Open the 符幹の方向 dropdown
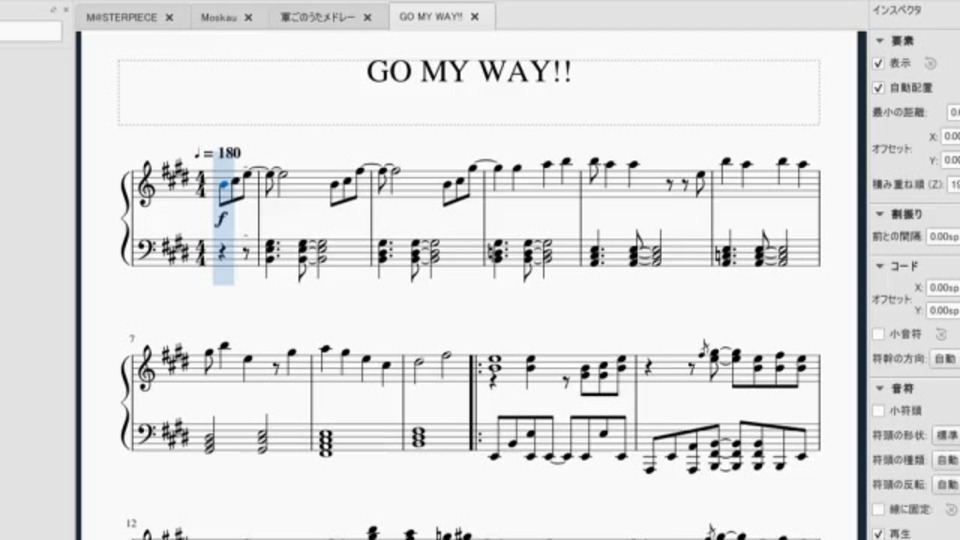This screenshot has height=540, width=960. coord(945,359)
